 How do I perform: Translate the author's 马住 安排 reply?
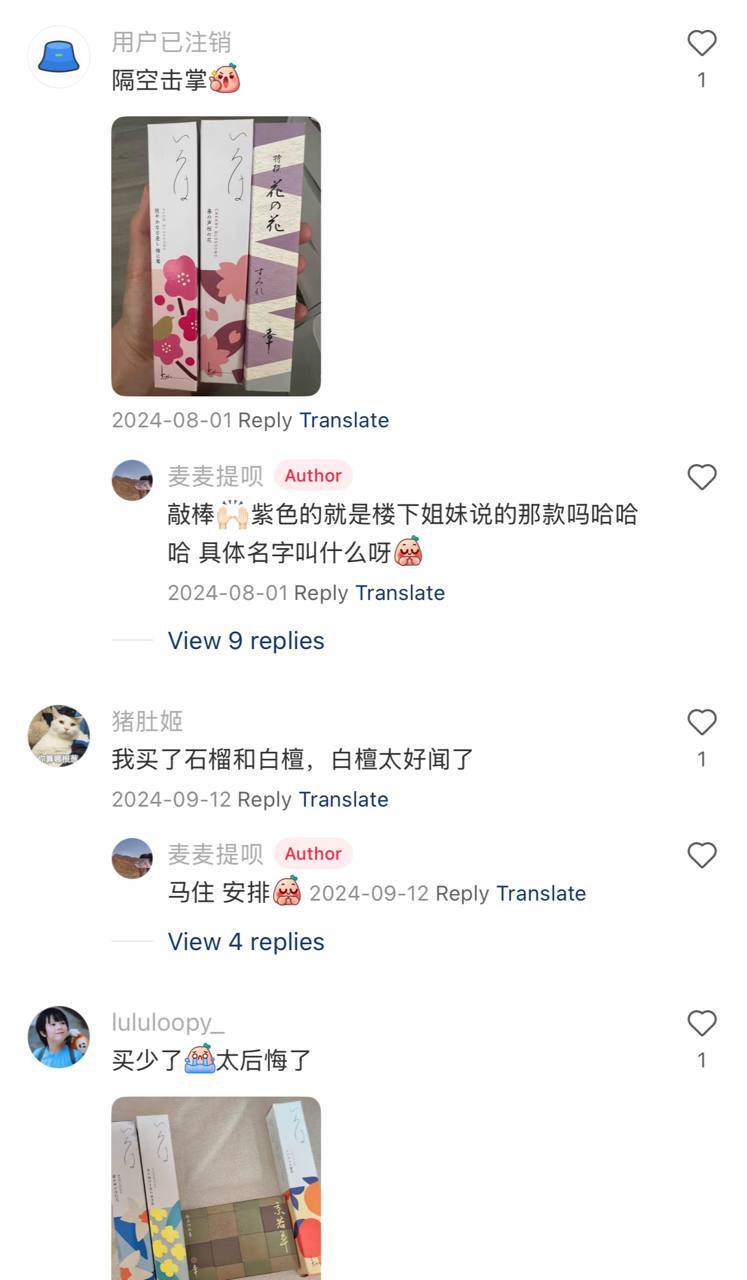click(541, 893)
